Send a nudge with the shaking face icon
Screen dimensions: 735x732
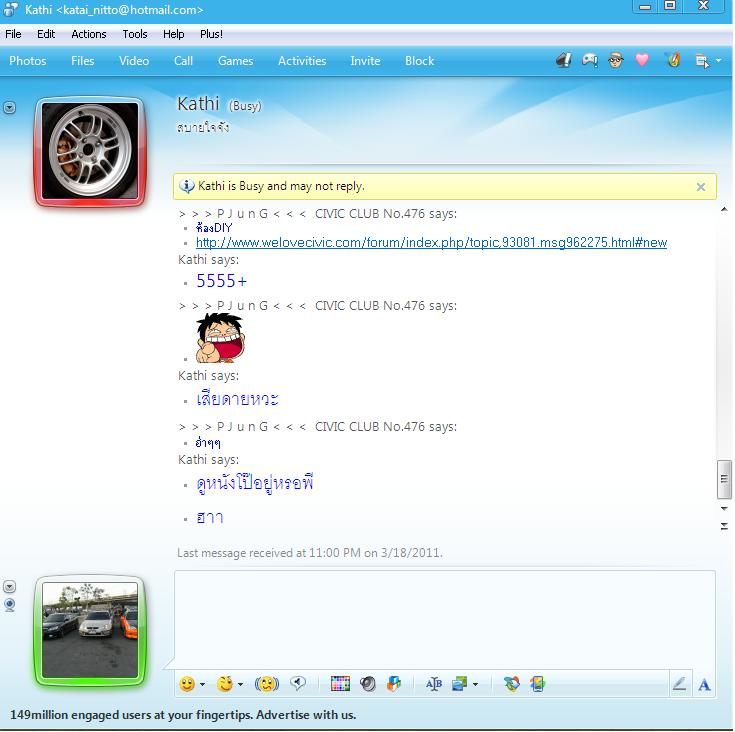point(267,684)
